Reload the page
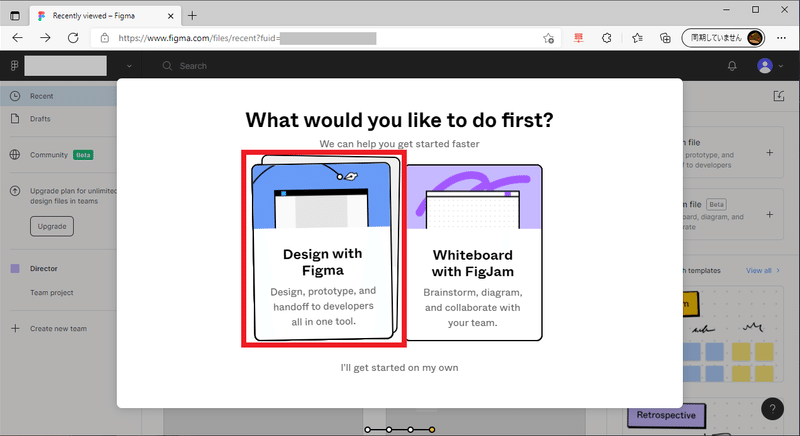The image size is (800, 436). 73,38
